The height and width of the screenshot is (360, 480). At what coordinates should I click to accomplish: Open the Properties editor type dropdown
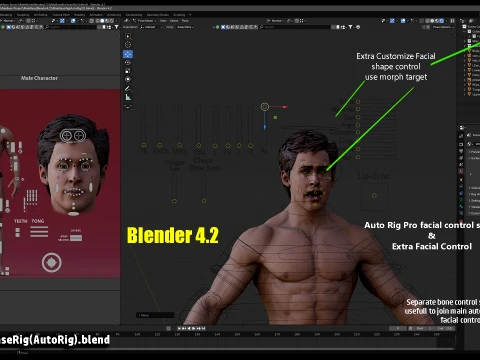pos(462,128)
